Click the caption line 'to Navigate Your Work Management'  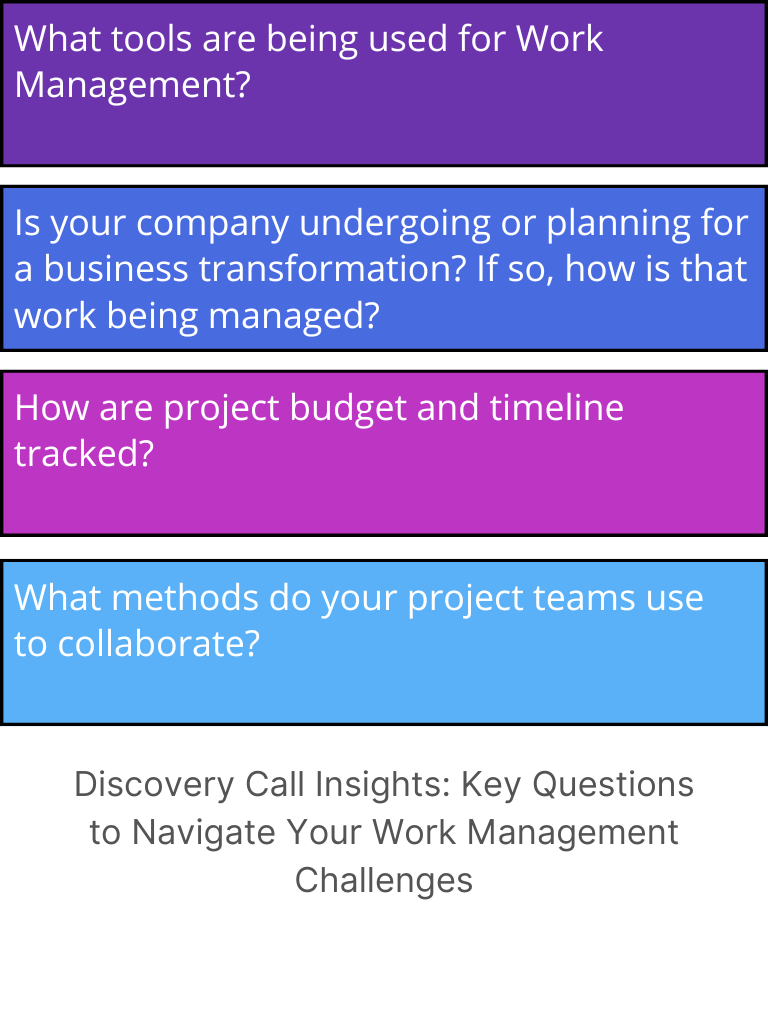pos(384,832)
